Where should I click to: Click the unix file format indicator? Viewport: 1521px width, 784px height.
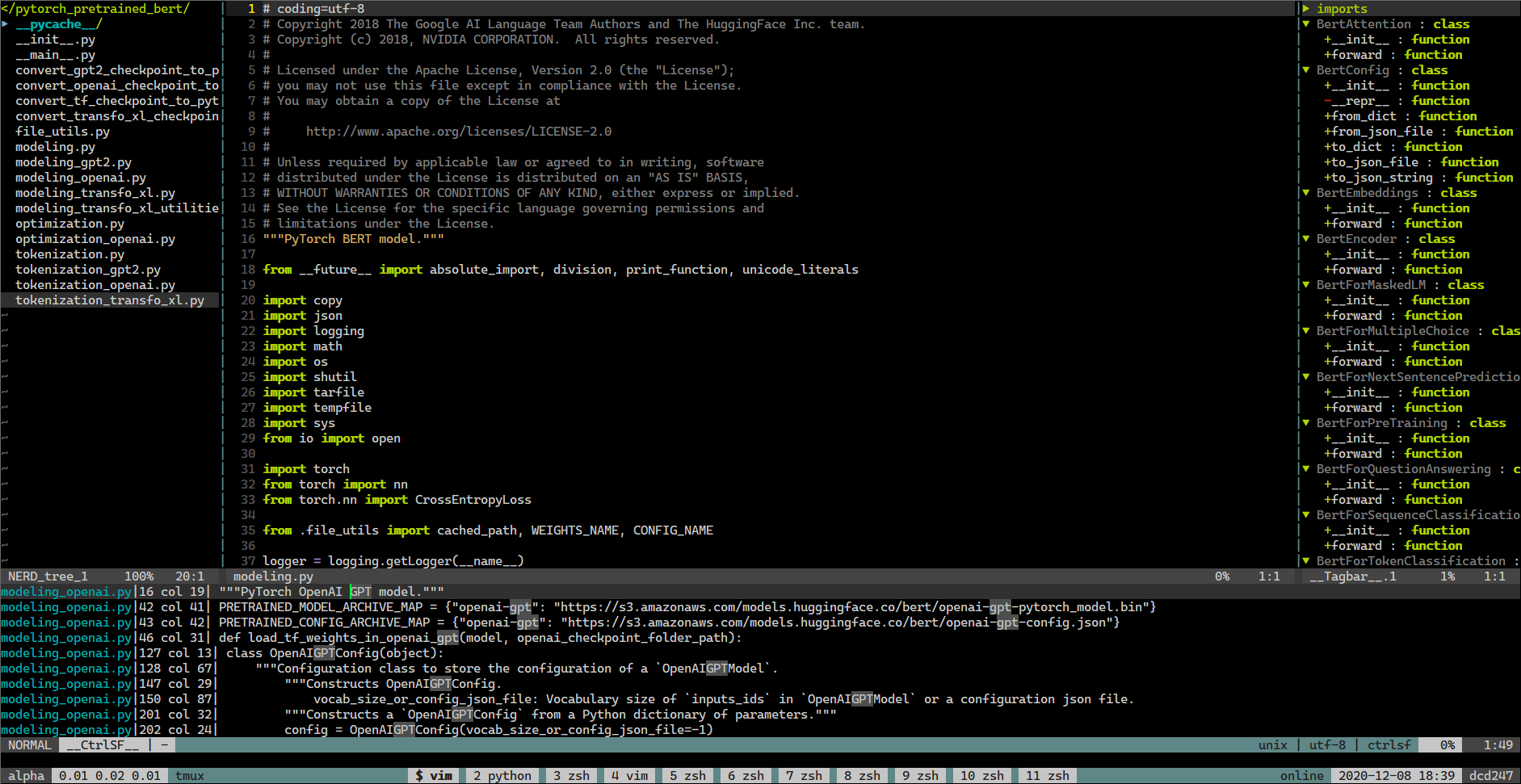(1273, 745)
